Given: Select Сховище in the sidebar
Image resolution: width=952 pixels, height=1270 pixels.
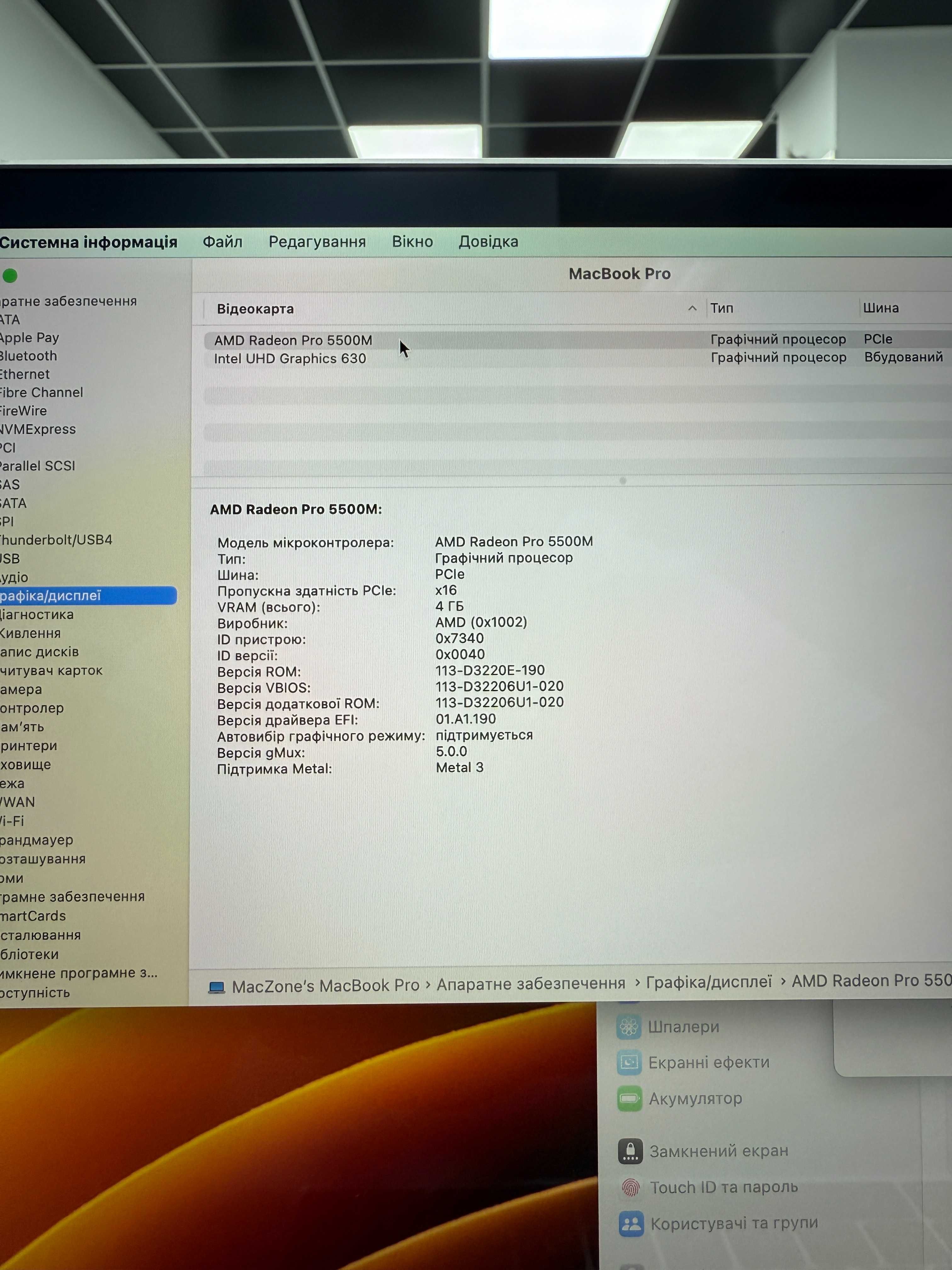Looking at the screenshot, I should tap(26, 765).
